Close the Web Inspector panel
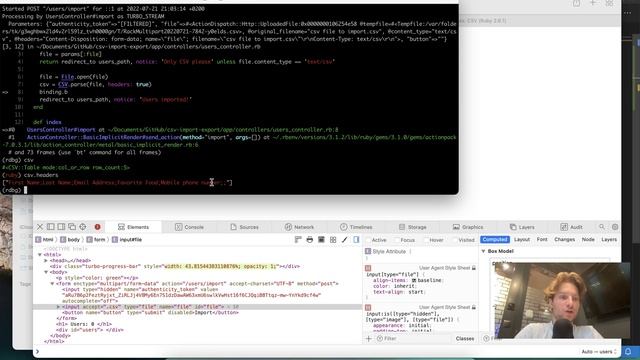Viewport: 640px width, 360px height. coord(40,227)
